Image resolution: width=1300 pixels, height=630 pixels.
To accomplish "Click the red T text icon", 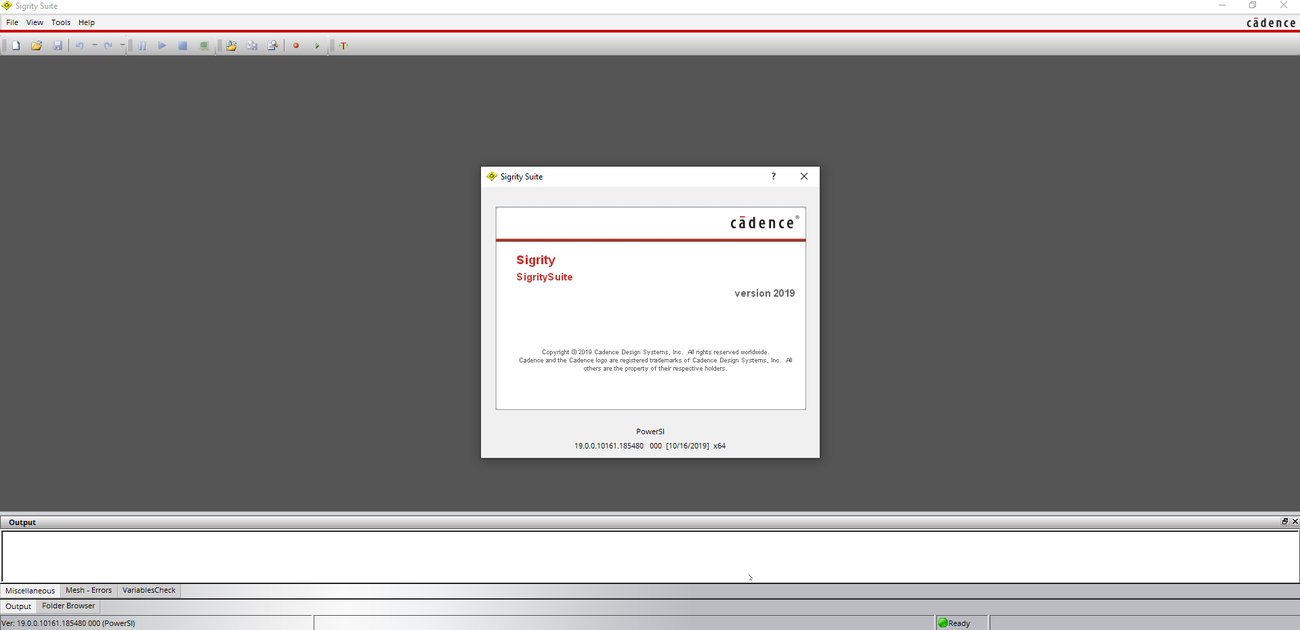I will [x=343, y=46].
